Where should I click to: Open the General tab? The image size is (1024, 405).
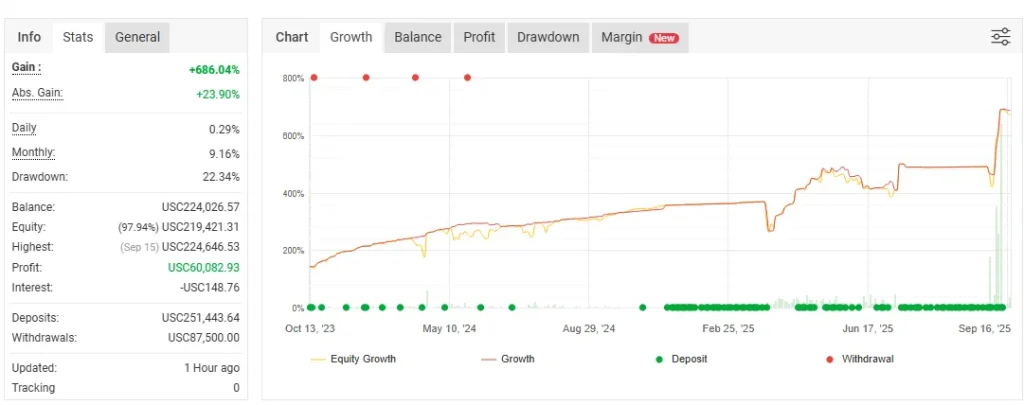click(137, 37)
